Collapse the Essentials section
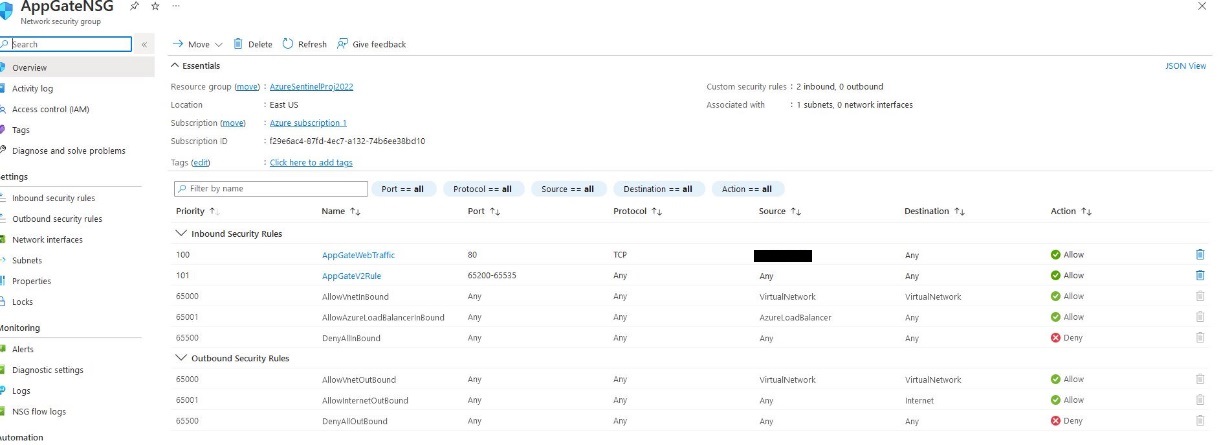 [x=176, y=66]
